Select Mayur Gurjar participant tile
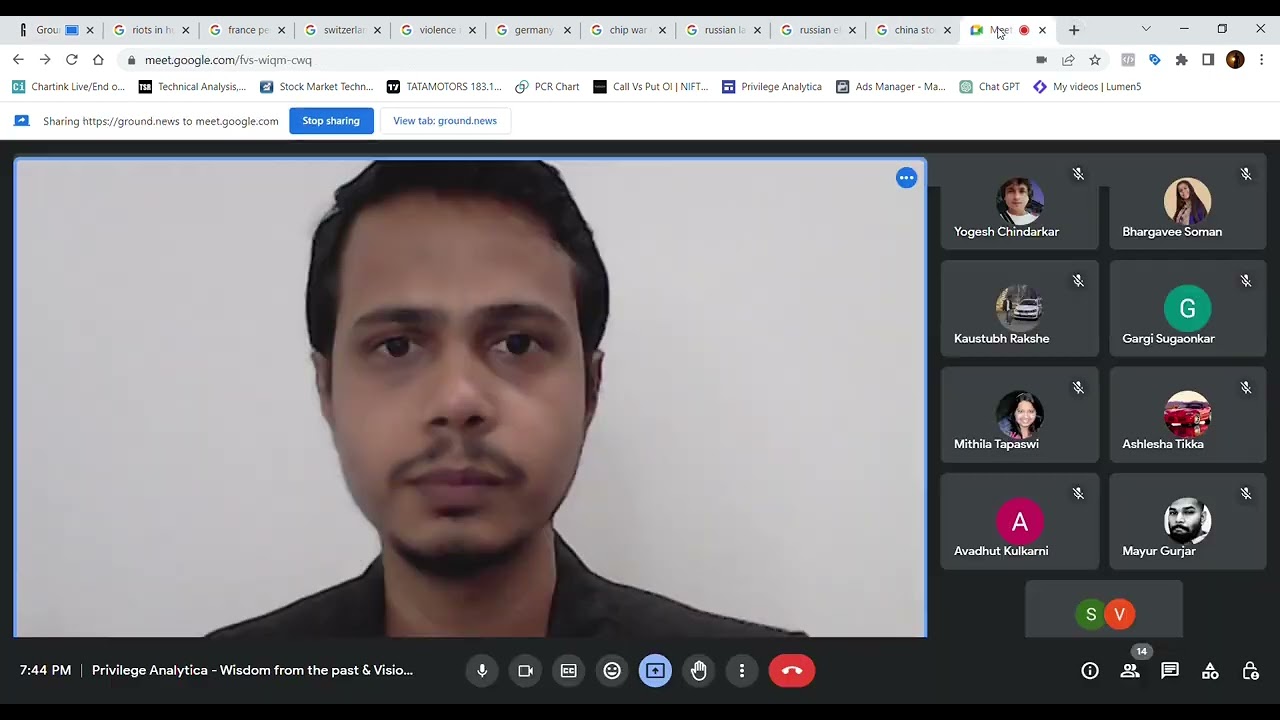This screenshot has width=1280, height=720. [x=1187, y=521]
